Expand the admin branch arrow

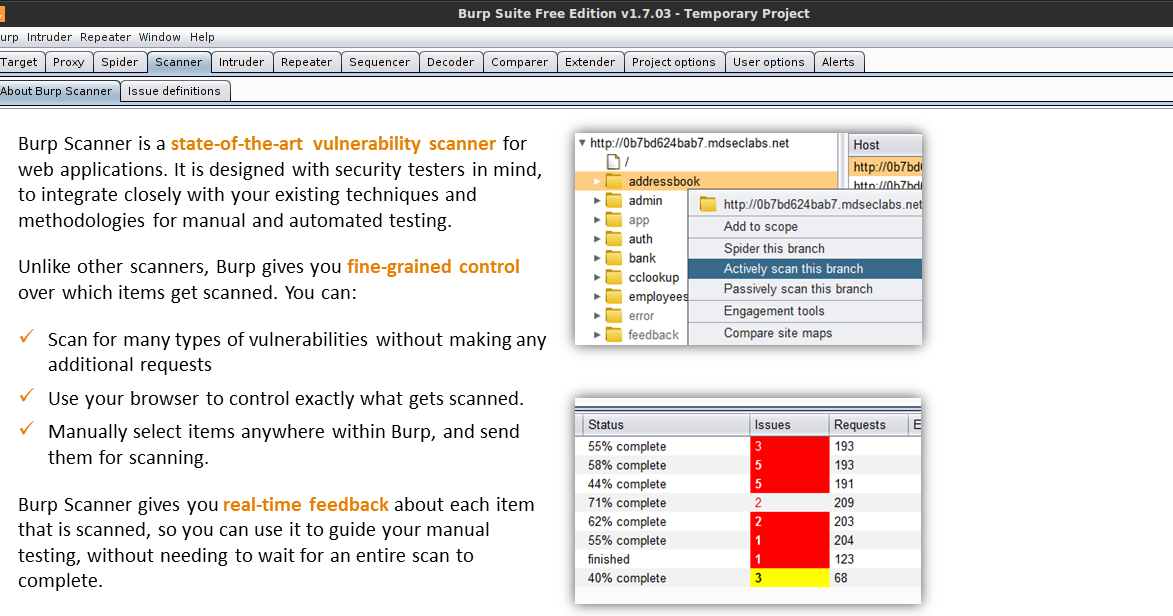597,200
